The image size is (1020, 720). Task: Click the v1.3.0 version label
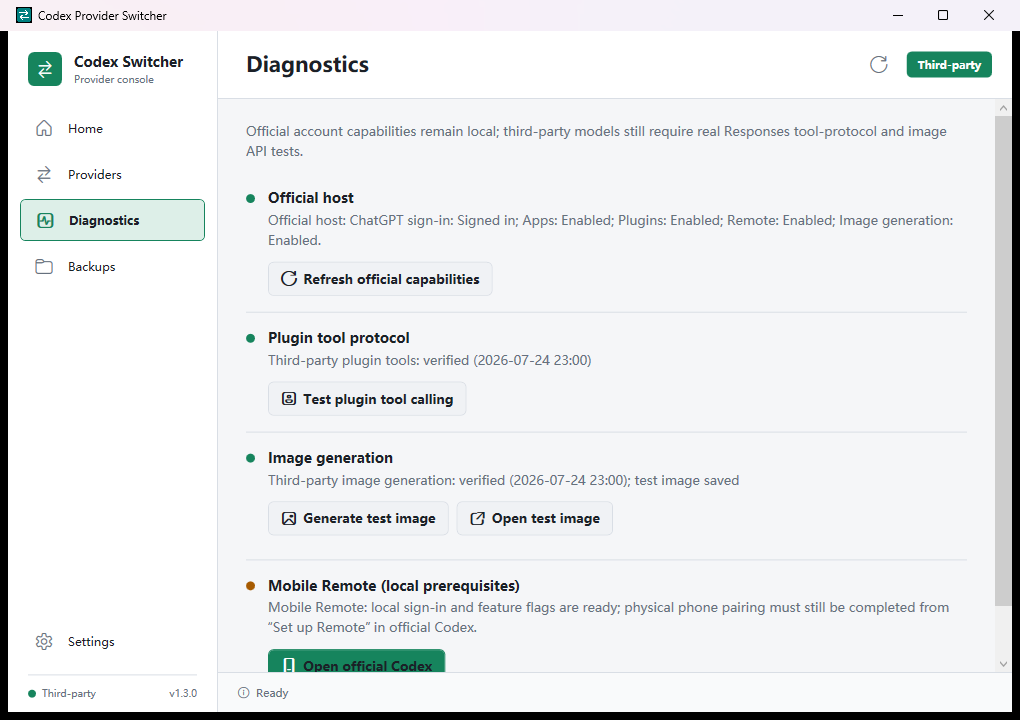click(183, 693)
